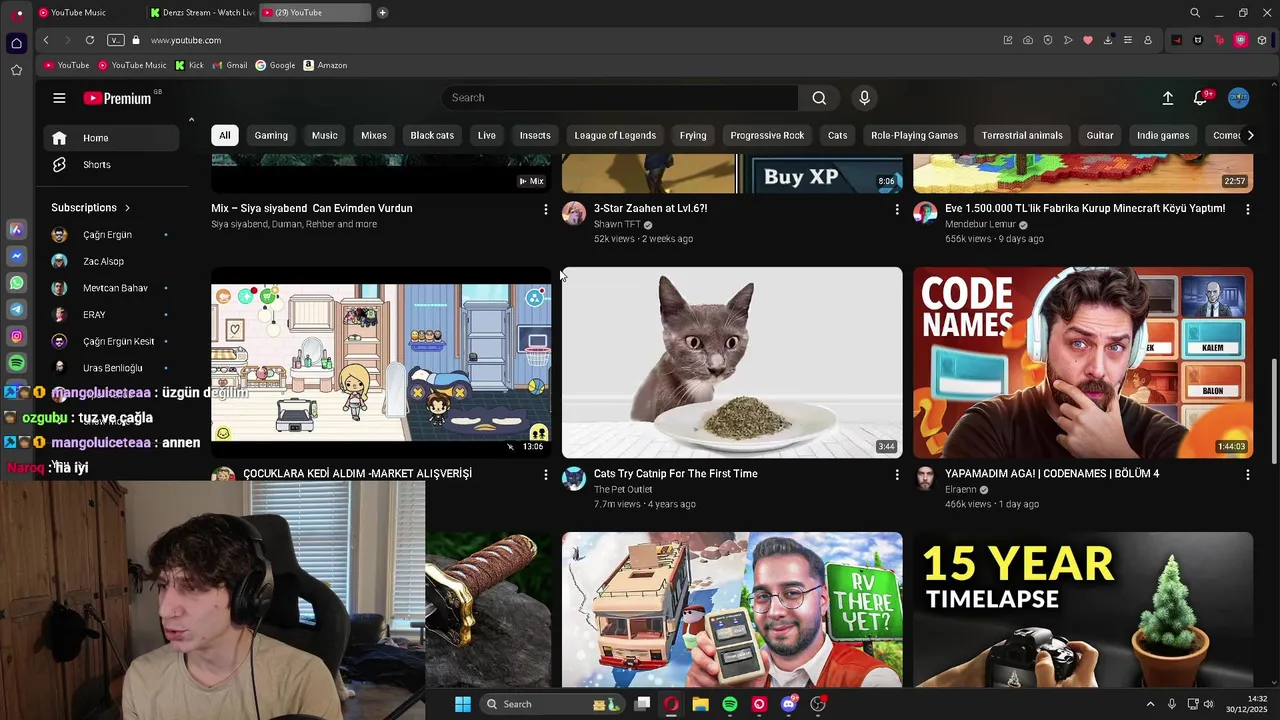Screen dimensions: 1280x720
Task: Open options for Eve 1.500.000 TL'lik Fabrika video
Action: [1247, 209]
